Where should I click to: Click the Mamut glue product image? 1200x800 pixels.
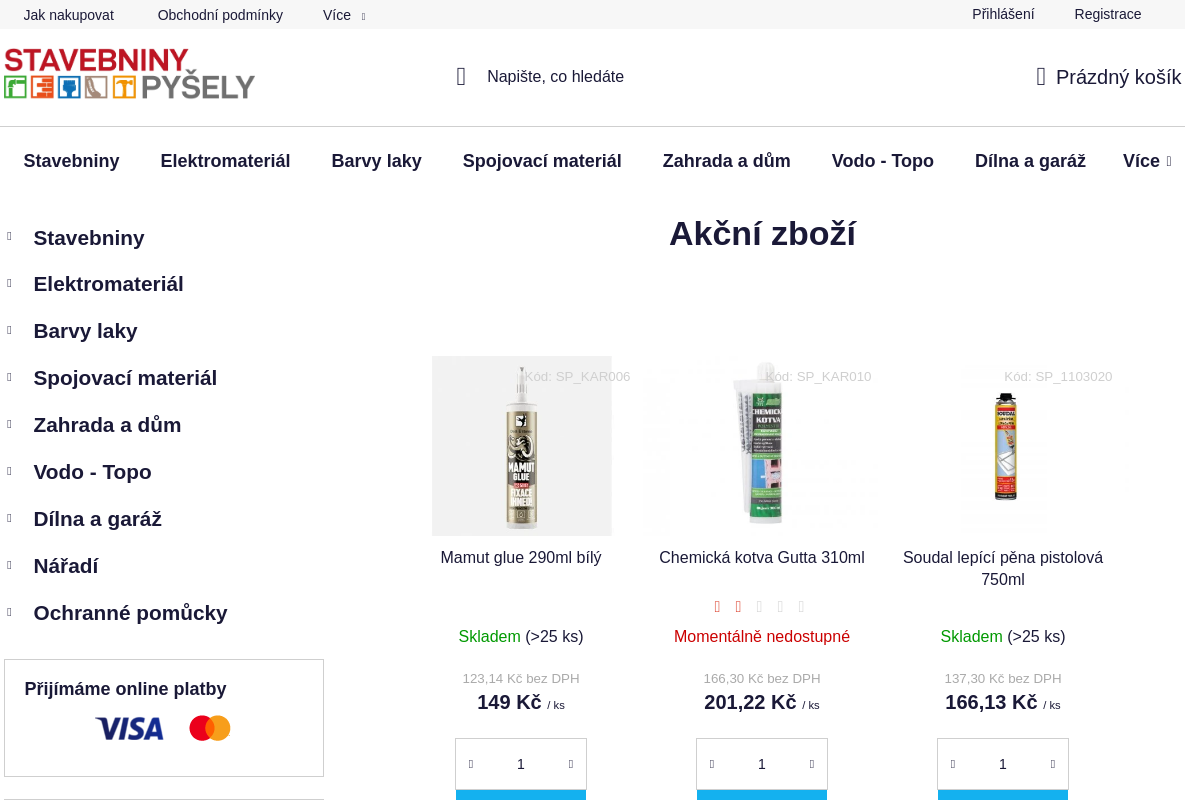(x=522, y=446)
